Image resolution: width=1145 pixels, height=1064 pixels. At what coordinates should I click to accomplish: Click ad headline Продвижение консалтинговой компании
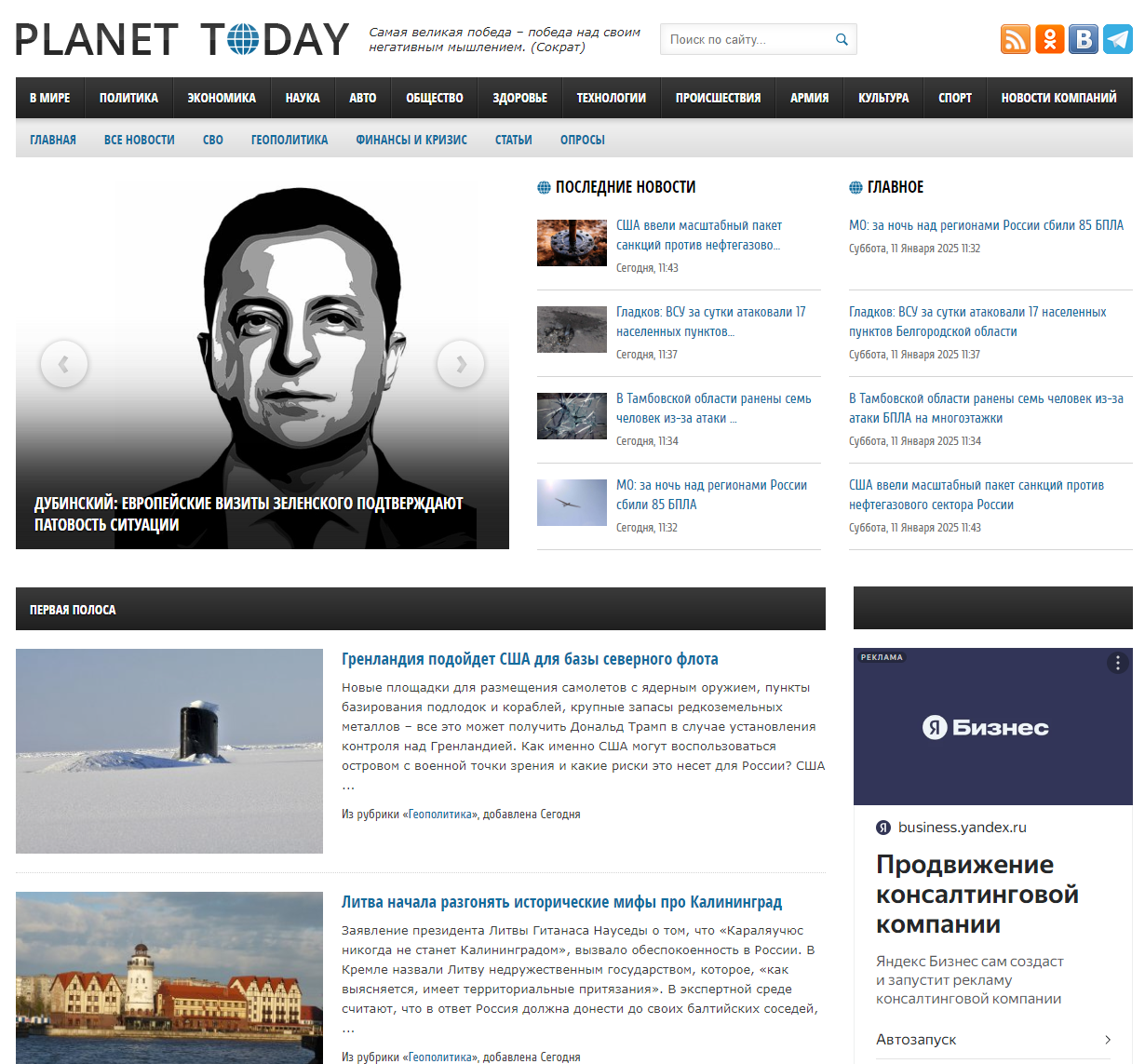point(977,895)
